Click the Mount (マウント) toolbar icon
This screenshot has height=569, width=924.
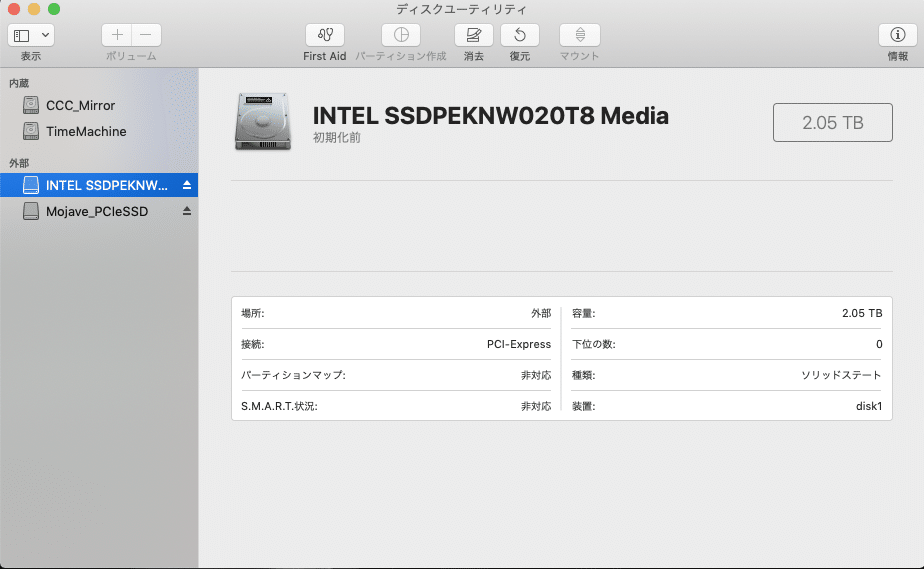580,35
